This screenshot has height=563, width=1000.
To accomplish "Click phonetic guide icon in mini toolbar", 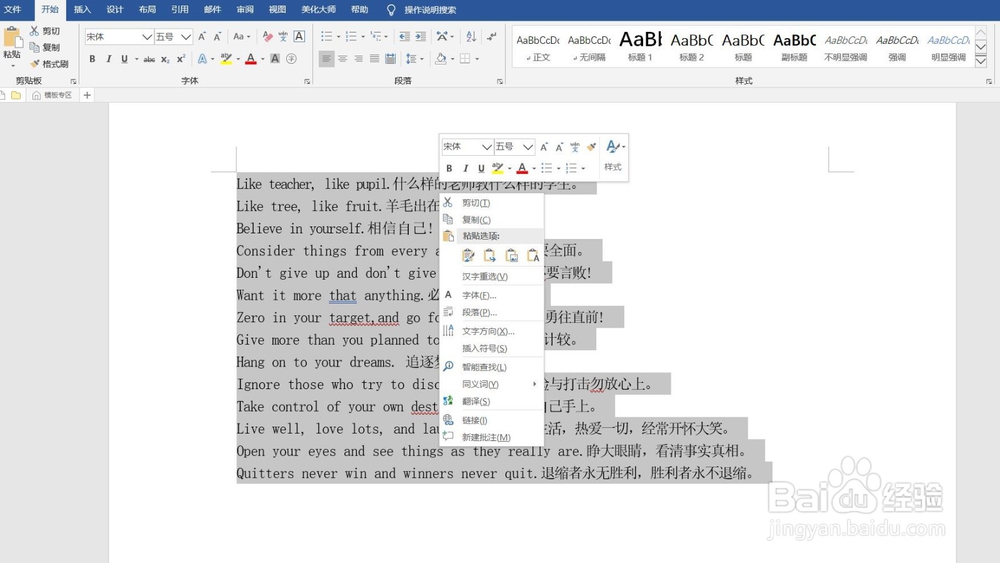I will pos(575,147).
